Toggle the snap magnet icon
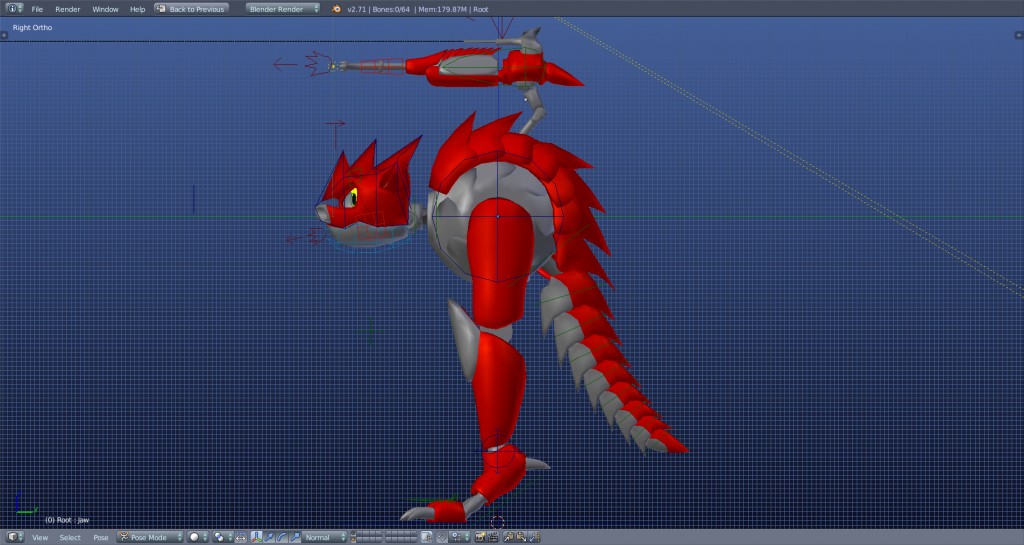 point(440,537)
